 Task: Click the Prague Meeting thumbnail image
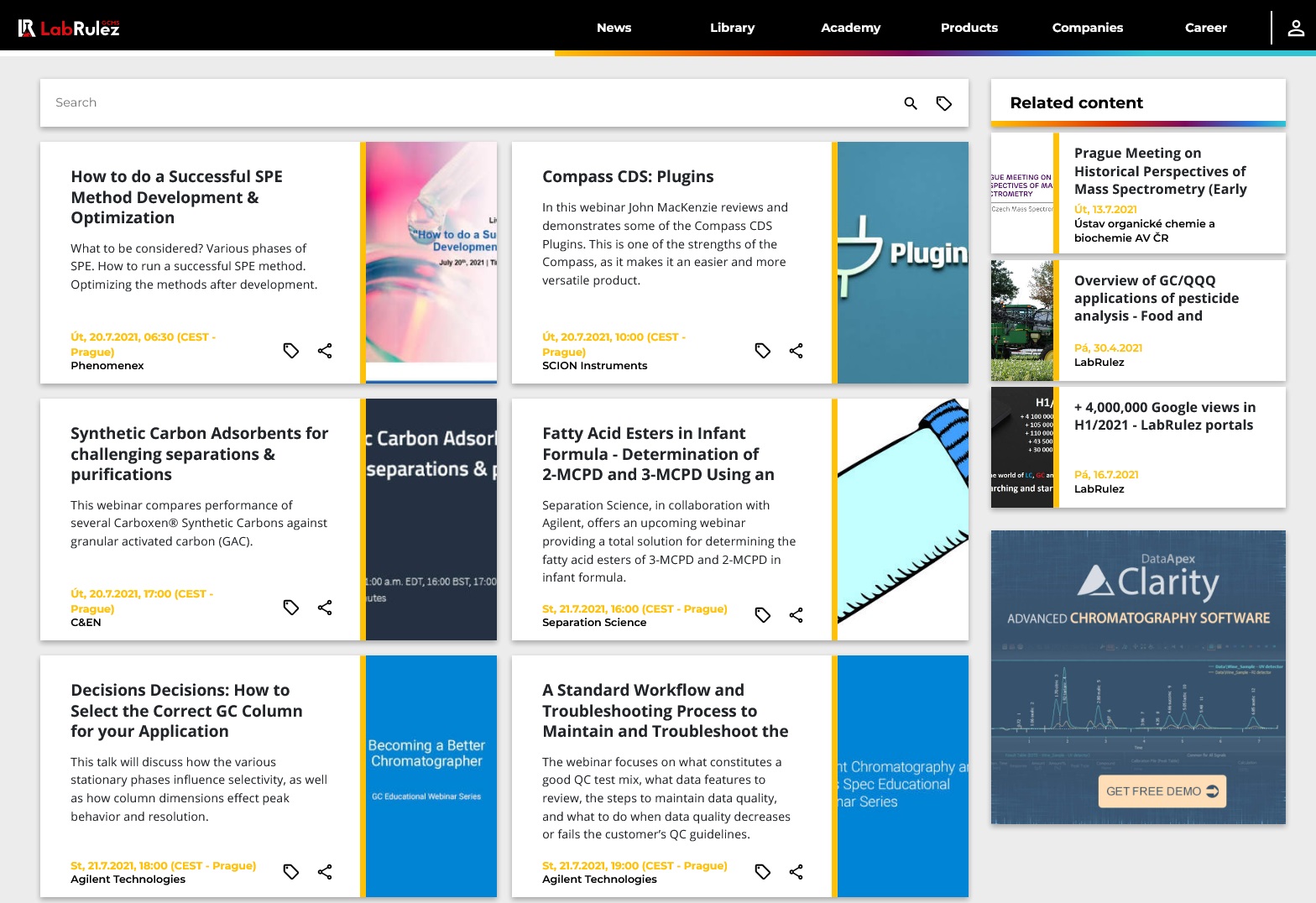(x=1022, y=193)
